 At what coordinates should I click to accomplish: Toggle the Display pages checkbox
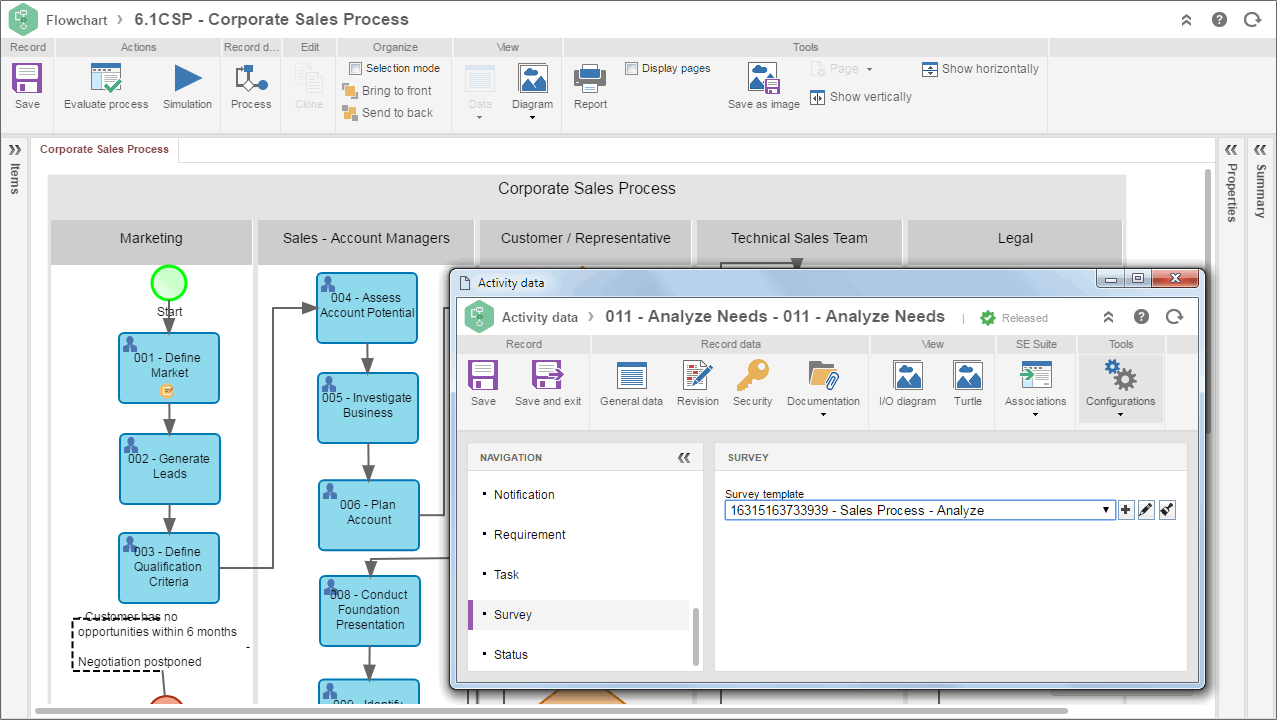pos(631,68)
